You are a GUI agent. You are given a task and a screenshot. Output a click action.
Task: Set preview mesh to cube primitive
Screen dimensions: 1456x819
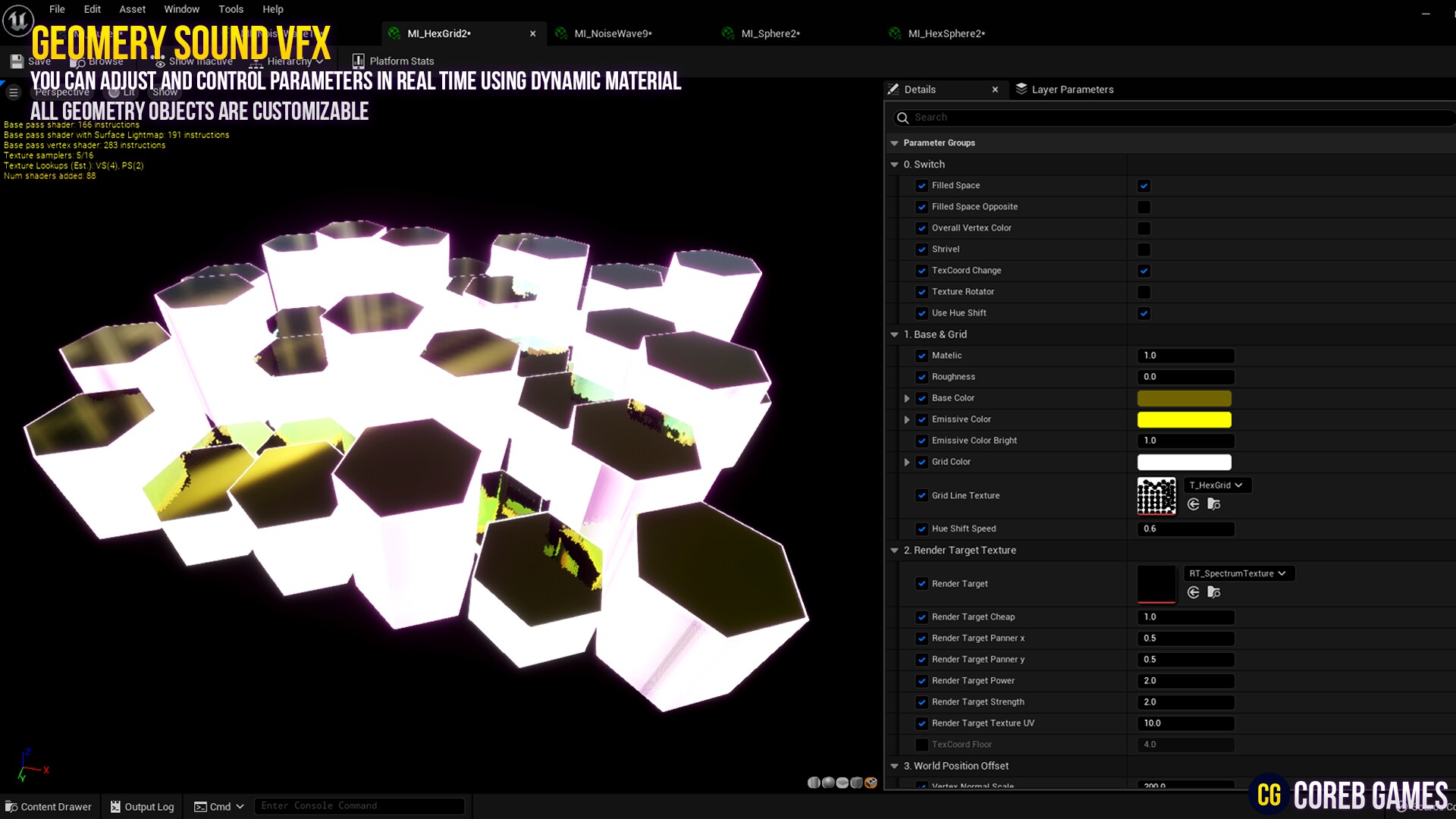click(x=857, y=783)
